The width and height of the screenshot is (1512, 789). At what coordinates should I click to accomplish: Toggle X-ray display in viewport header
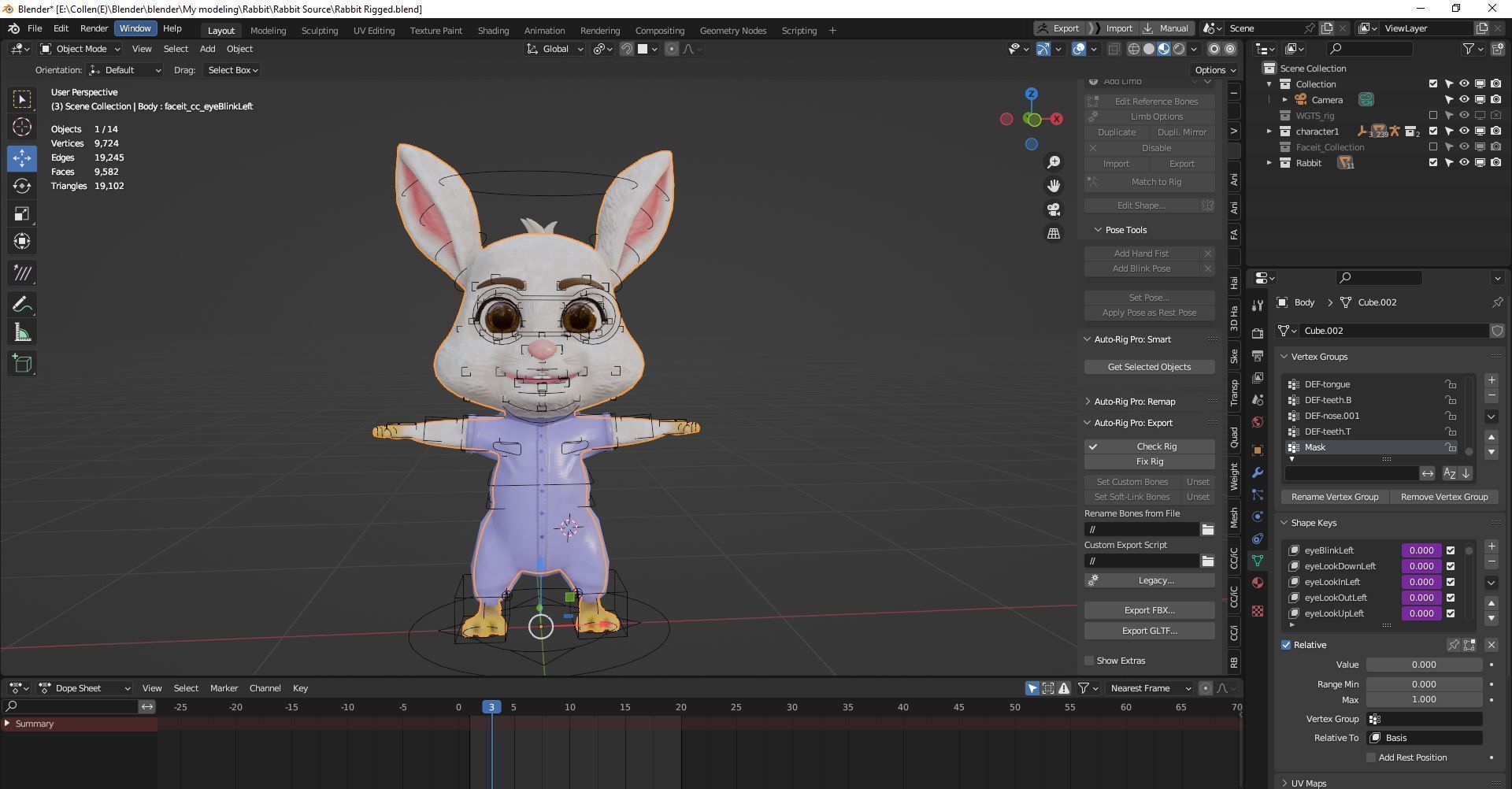point(1114,49)
